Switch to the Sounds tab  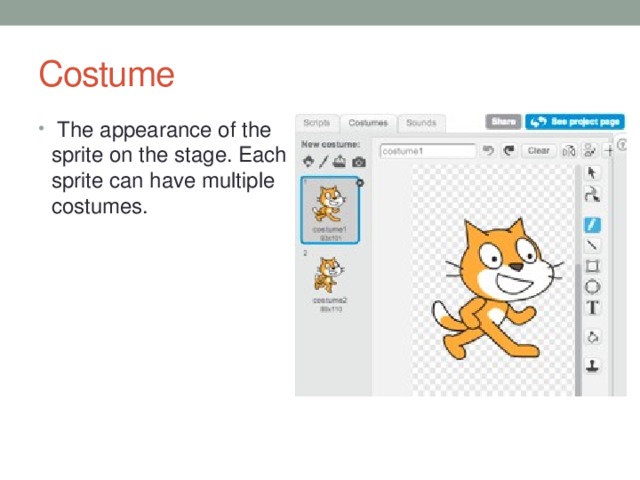(x=421, y=123)
